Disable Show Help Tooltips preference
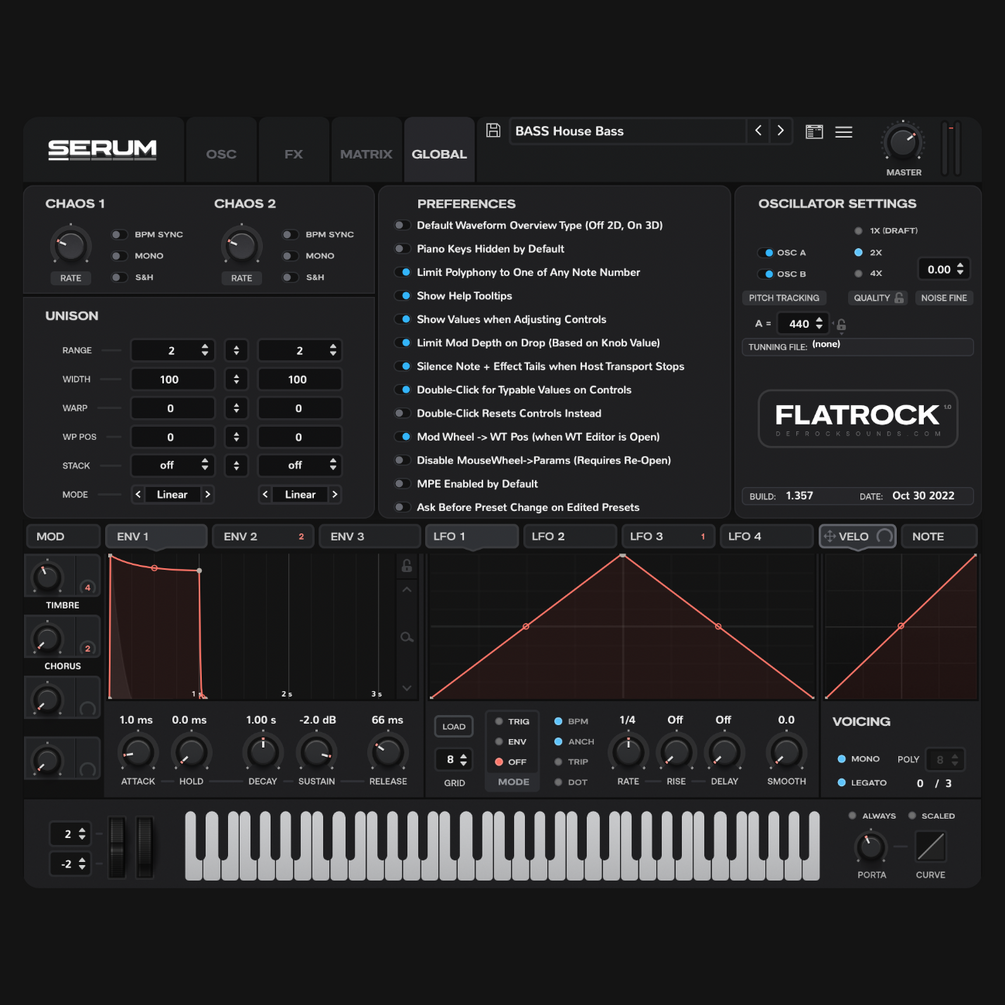 point(402,295)
